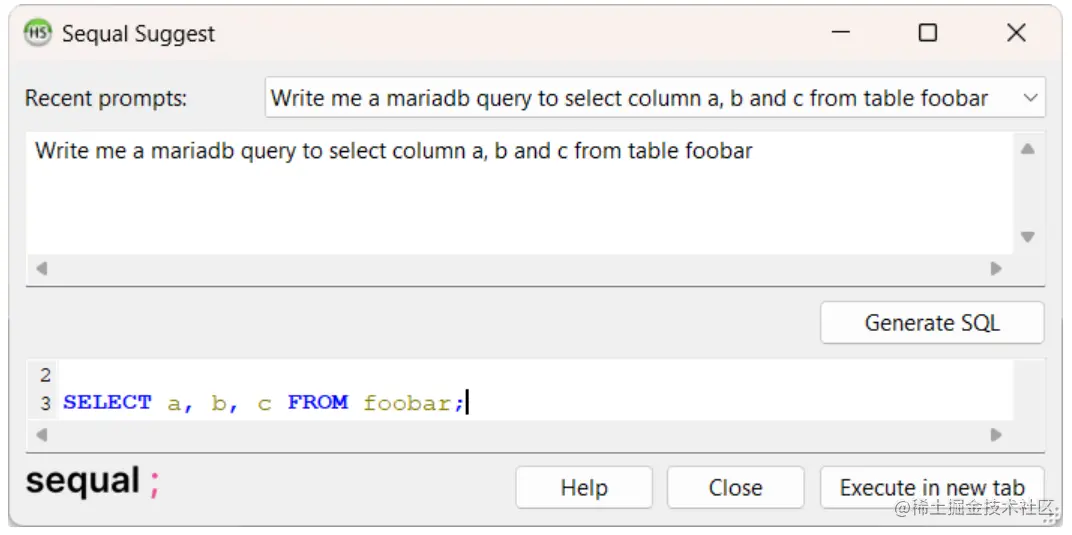Open the Recent prompts dropdown arrow
Screen dimensions: 1072x535
[1030, 98]
